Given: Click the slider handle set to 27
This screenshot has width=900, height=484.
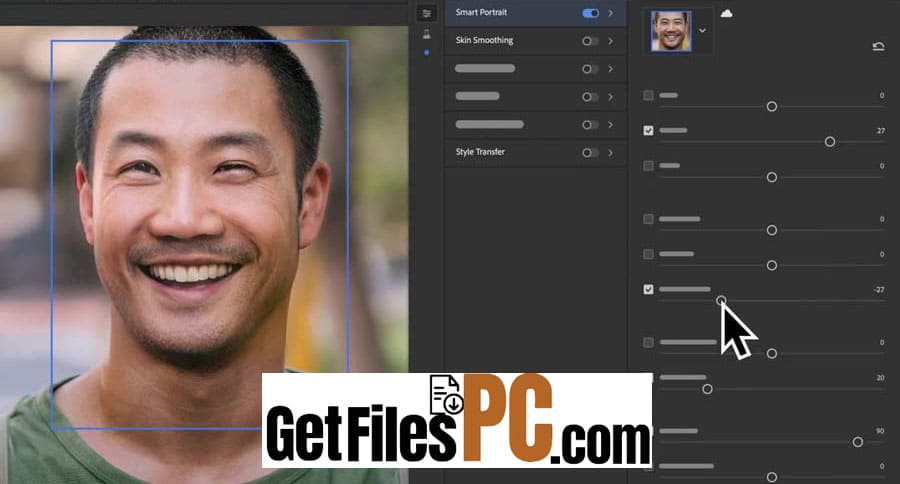Looking at the screenshot, I should point(830,142).
